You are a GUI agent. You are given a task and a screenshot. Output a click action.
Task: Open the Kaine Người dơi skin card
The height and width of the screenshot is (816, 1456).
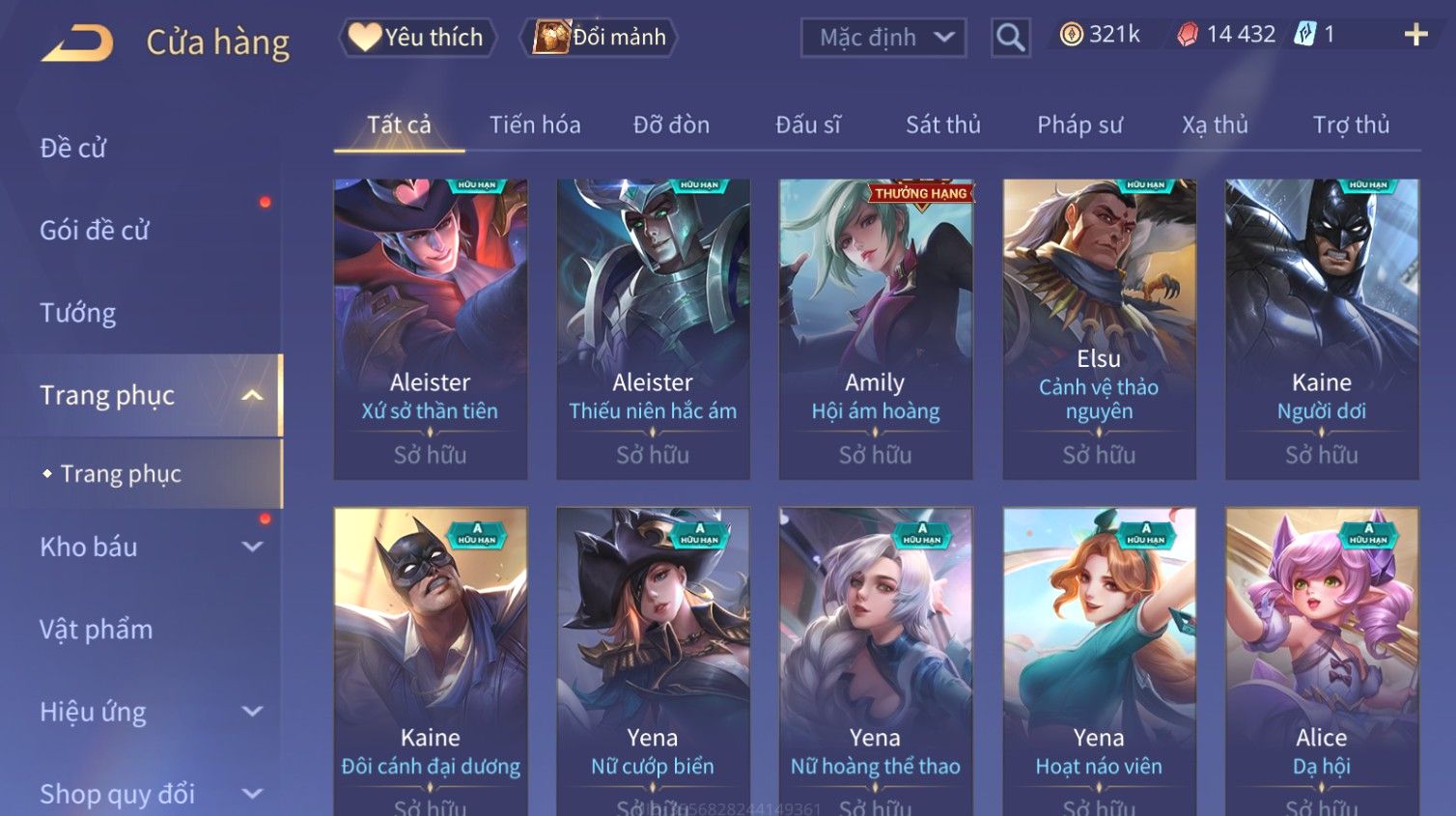point(1322,329)
